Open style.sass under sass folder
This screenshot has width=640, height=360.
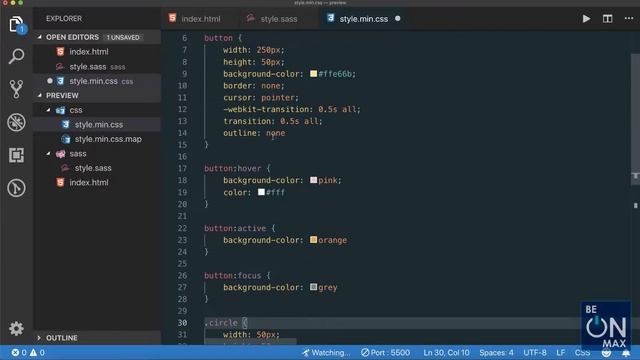coord(97,168)
